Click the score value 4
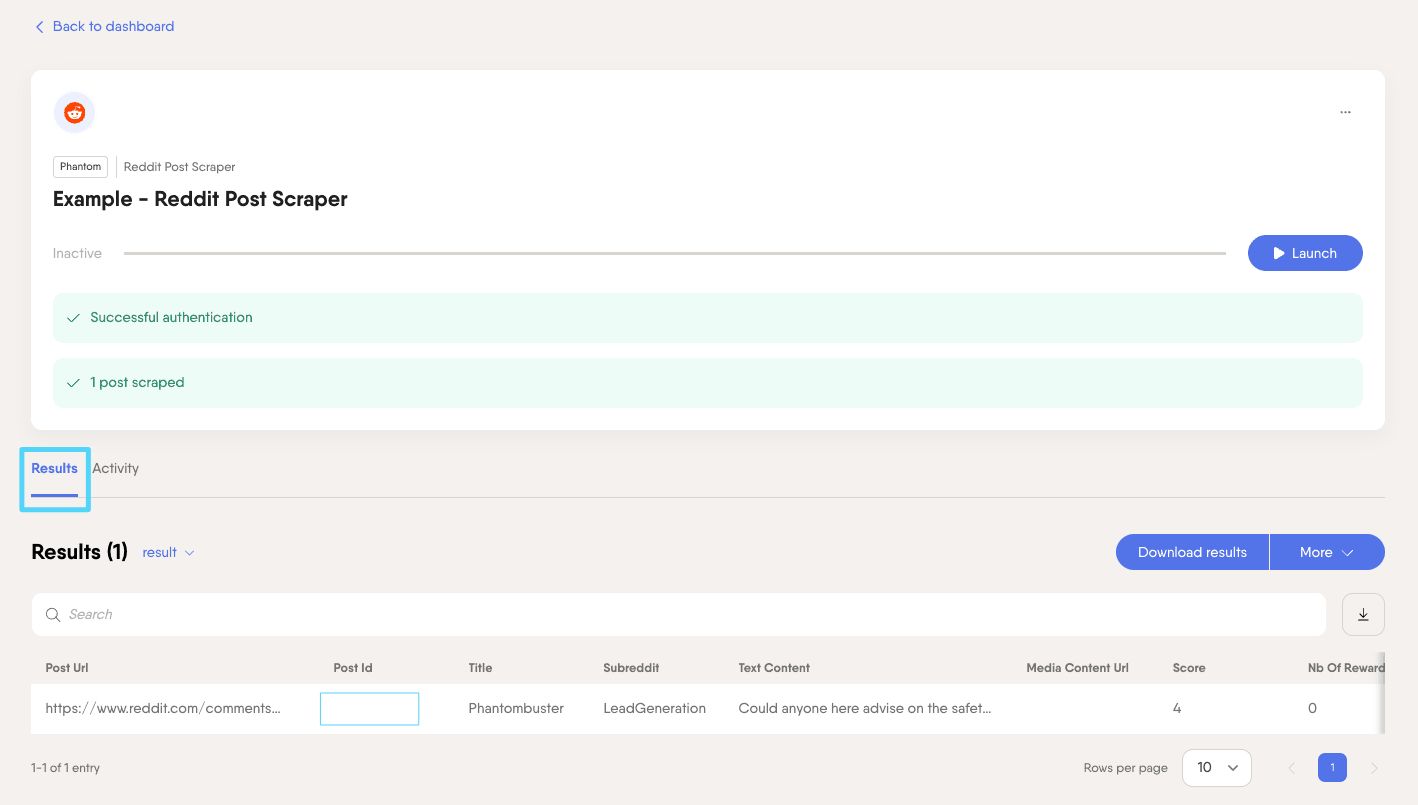Screen dimensions: 1418x805 [x=1177, y=708]
